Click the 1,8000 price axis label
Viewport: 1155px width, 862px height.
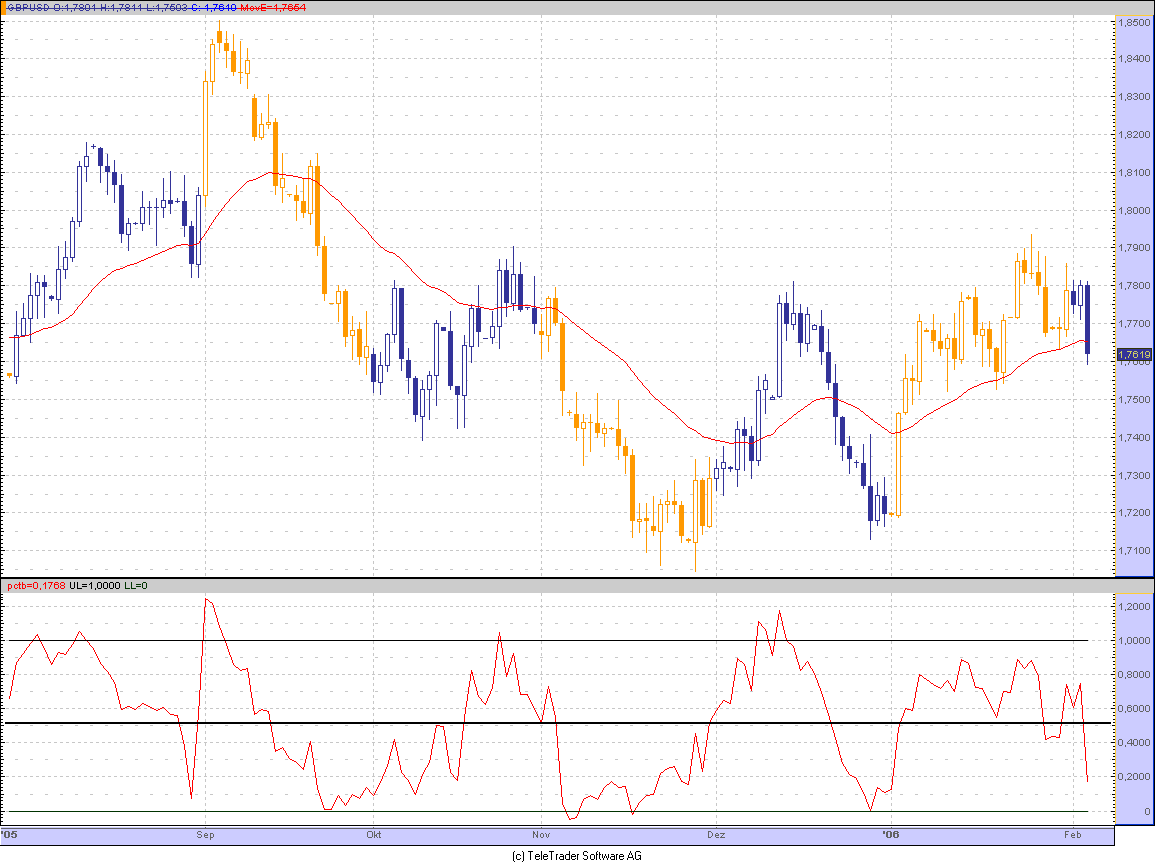pyautogui.click(x=1134, y=211)
